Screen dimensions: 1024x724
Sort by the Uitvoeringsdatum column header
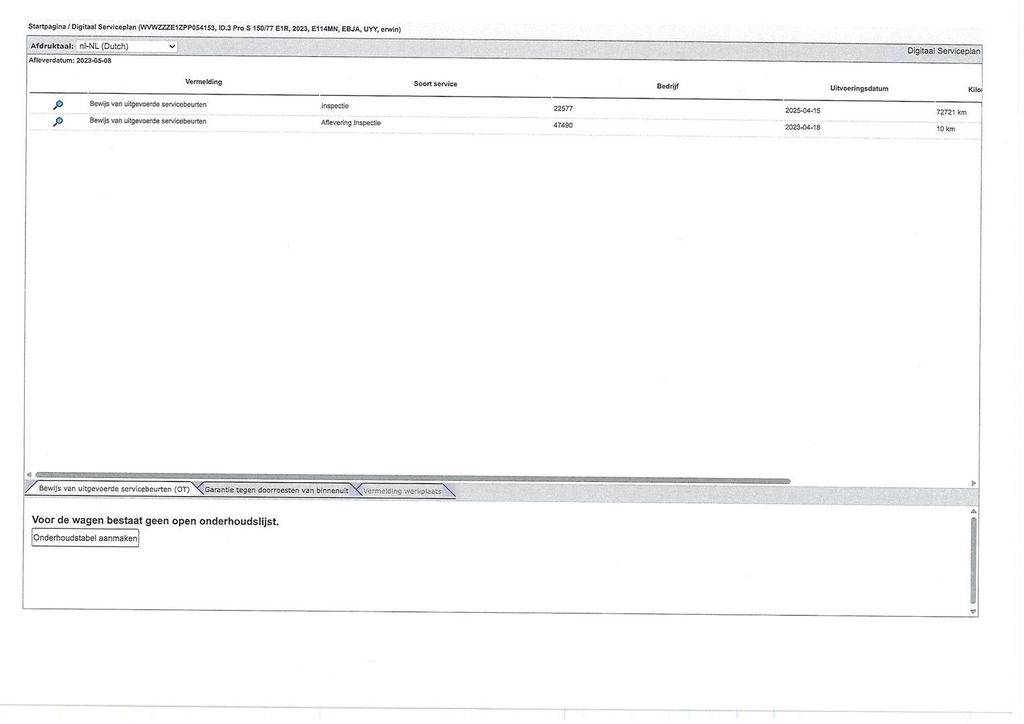[859, 88]
